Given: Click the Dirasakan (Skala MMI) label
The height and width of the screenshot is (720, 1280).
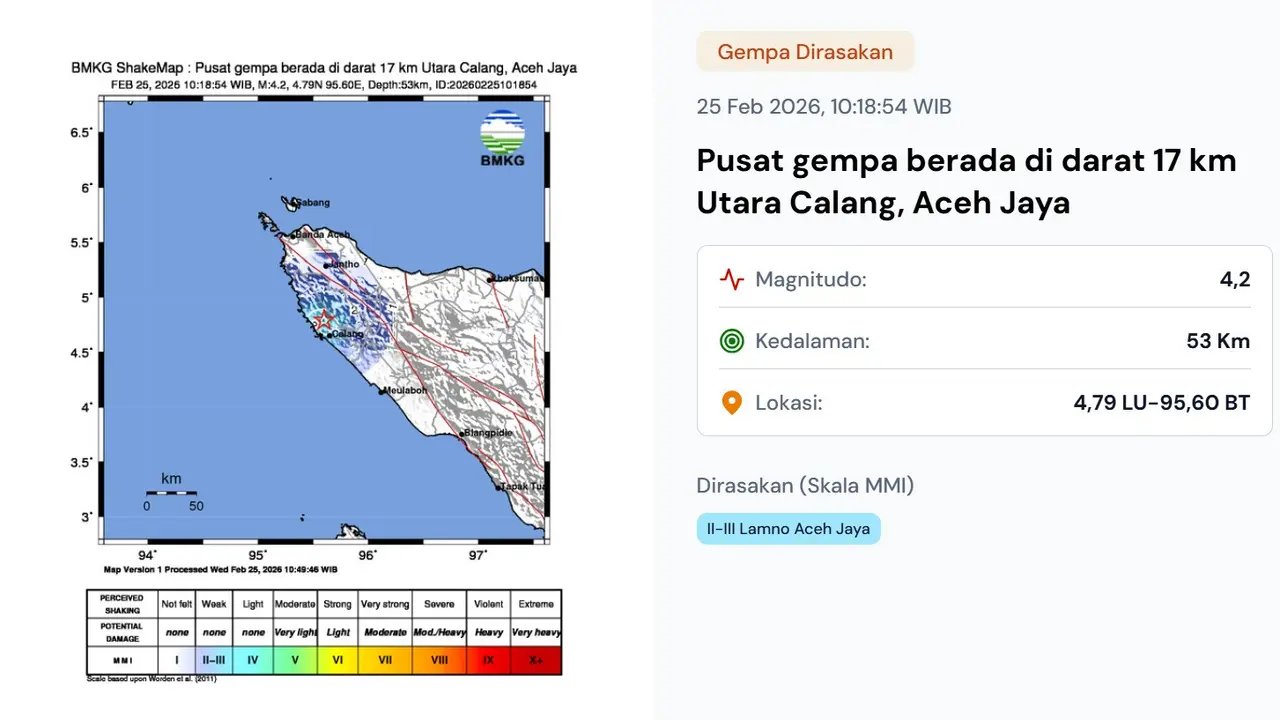Looking at the screenshot, I should coord(805,486).
